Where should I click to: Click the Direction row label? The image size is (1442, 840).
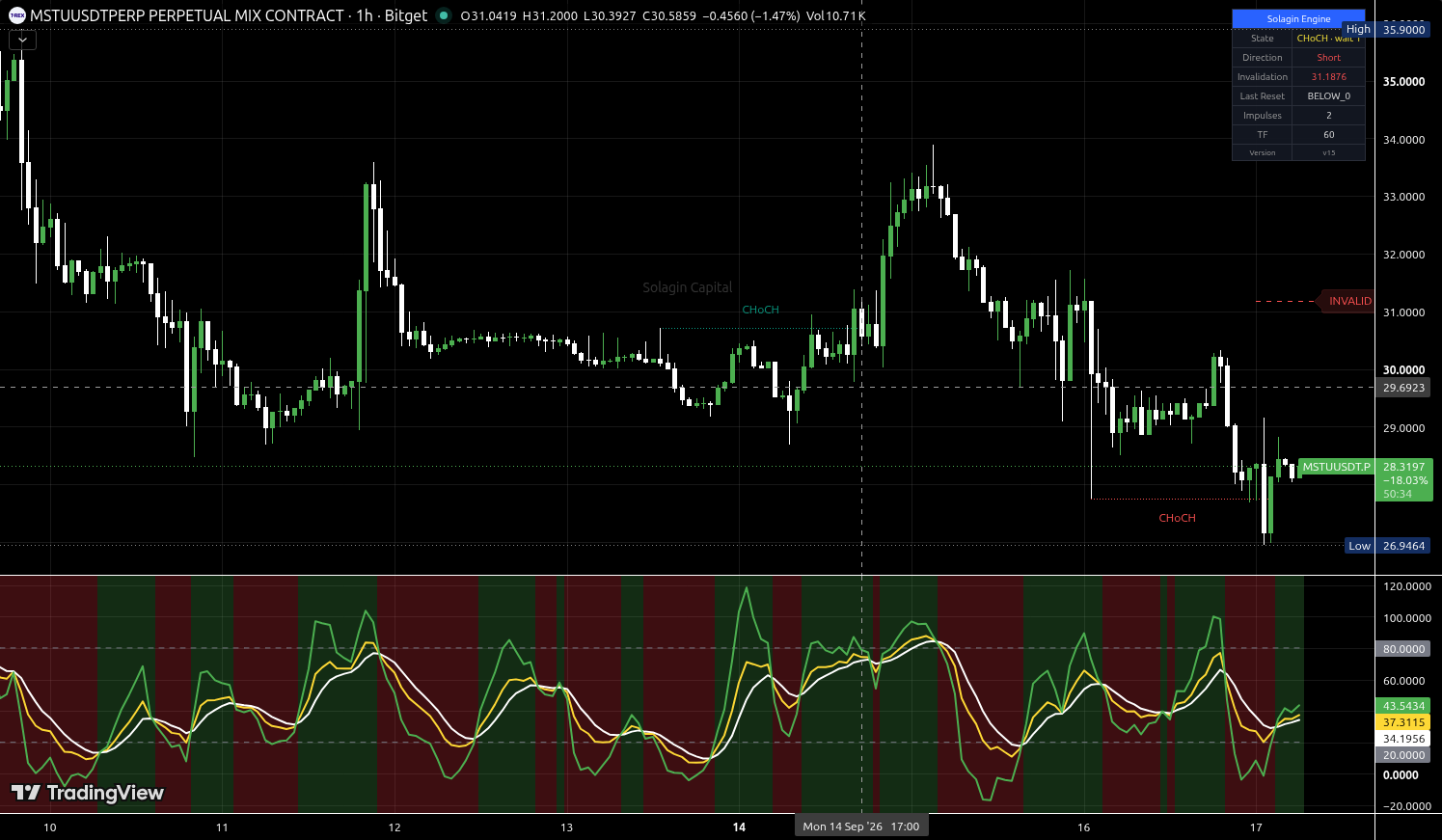tap(1262, 58)
